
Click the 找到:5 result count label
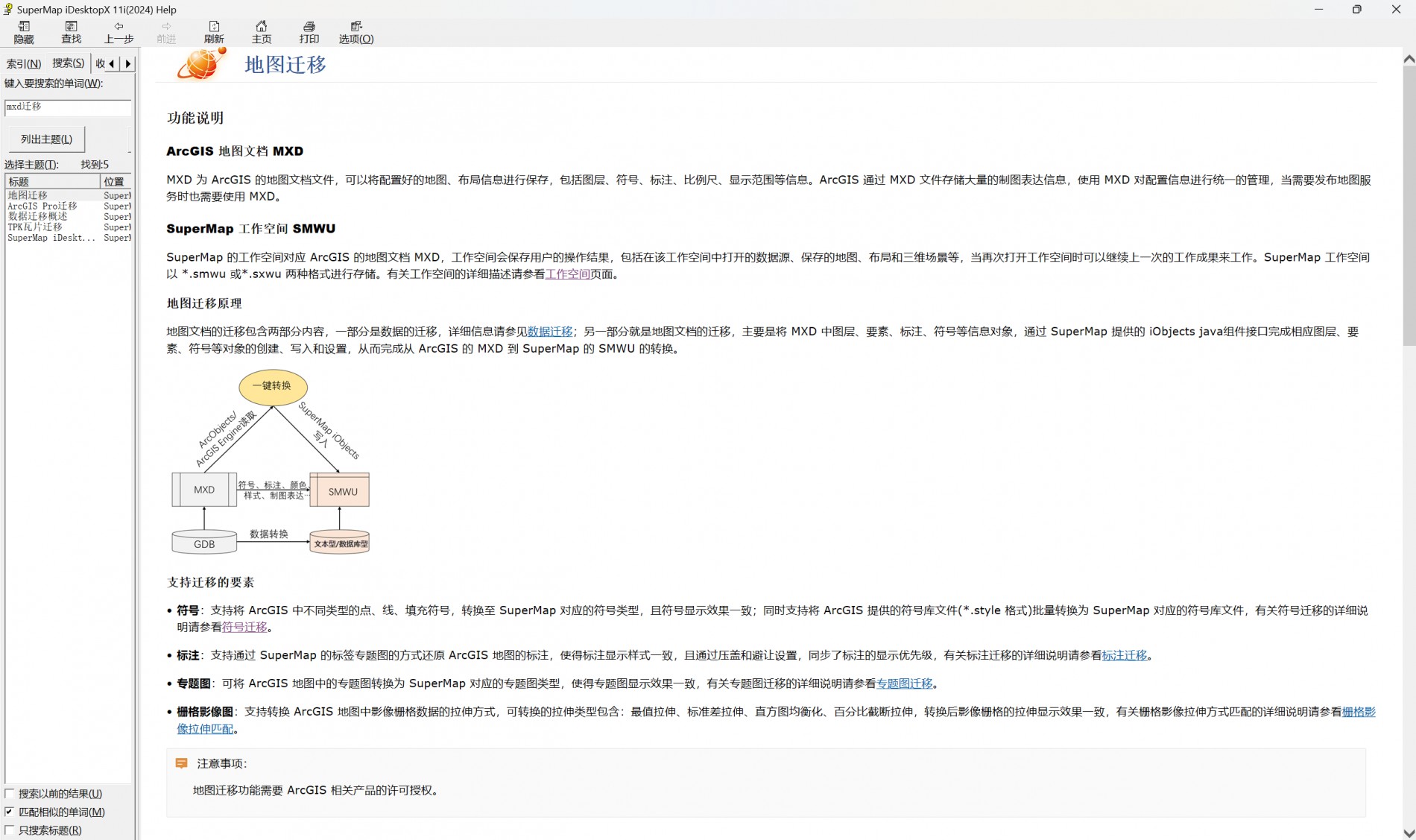(95, 165)
